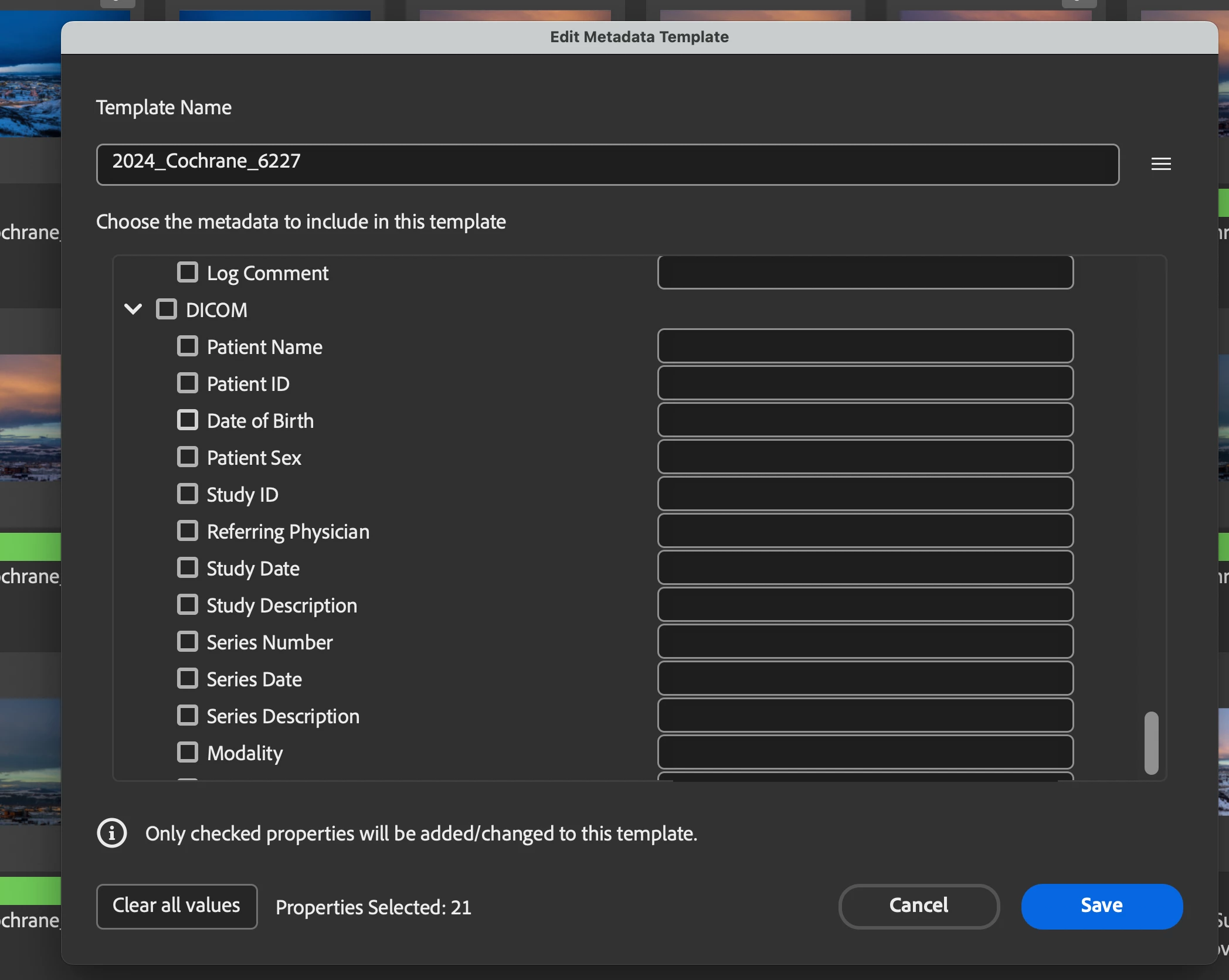Select the Modality checkbox
This screenshot has width=1229, height=980.
pos(188,752)
